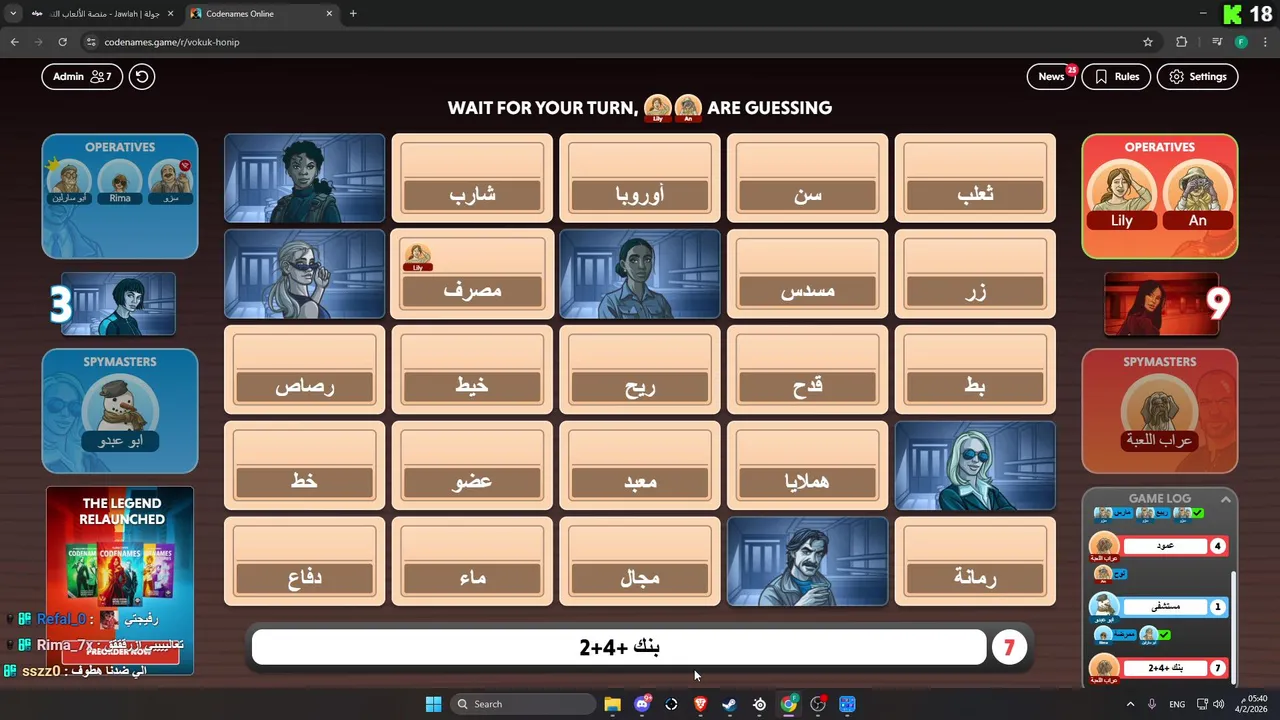Image resolution: width=1280 pixels, height=720 pixels.
Task: Open the game Settings
Action: tap(1198, 76)
